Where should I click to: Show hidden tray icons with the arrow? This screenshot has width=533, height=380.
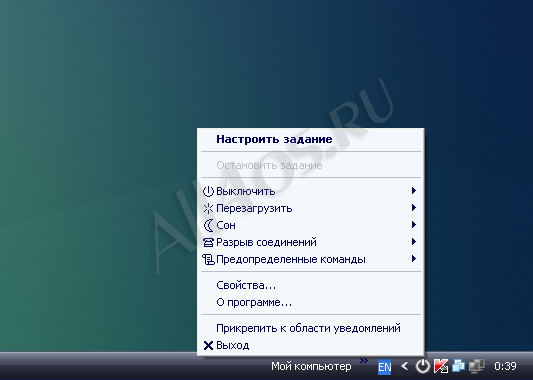click(x=404, y=366)
